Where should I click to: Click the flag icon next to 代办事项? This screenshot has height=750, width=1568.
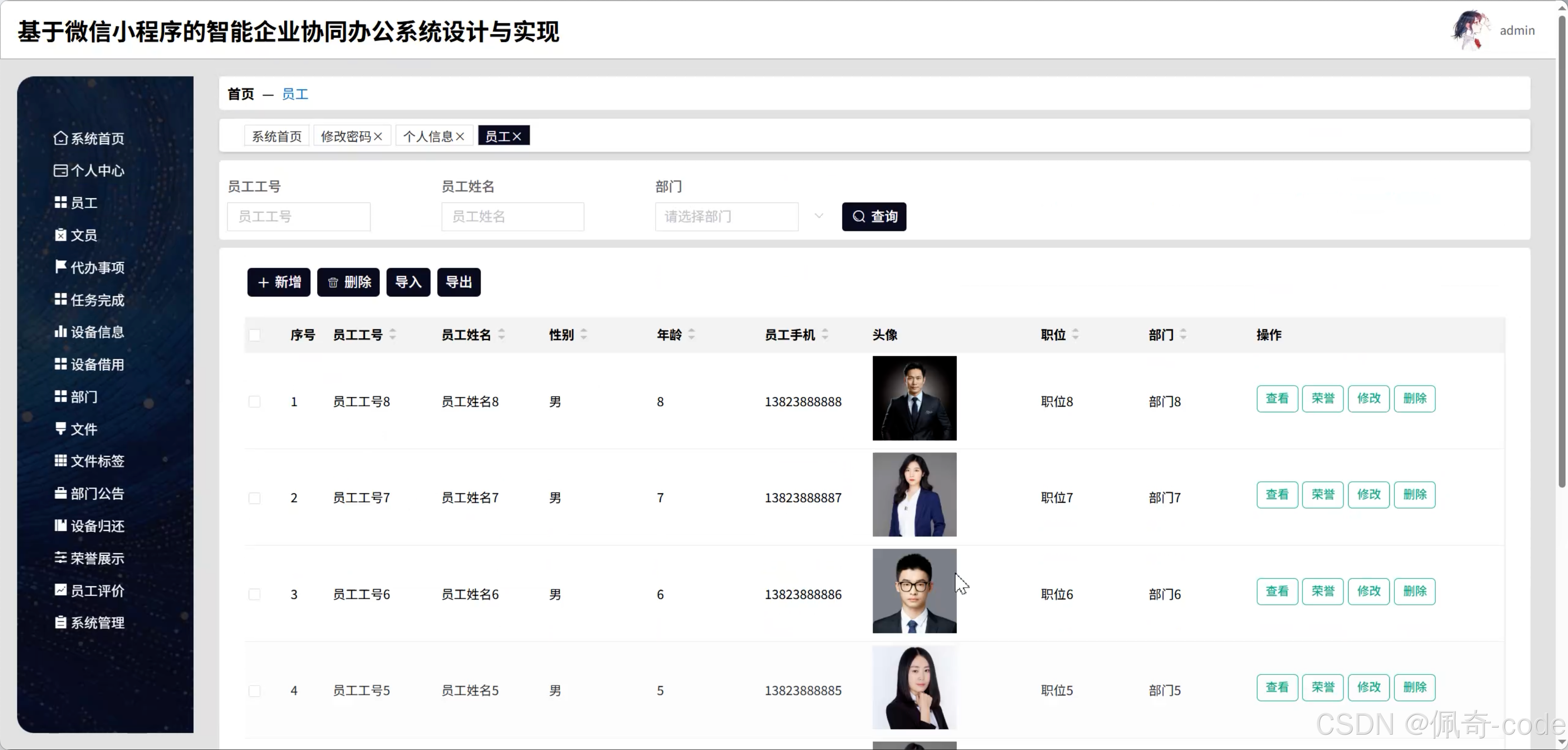(60, 266)
